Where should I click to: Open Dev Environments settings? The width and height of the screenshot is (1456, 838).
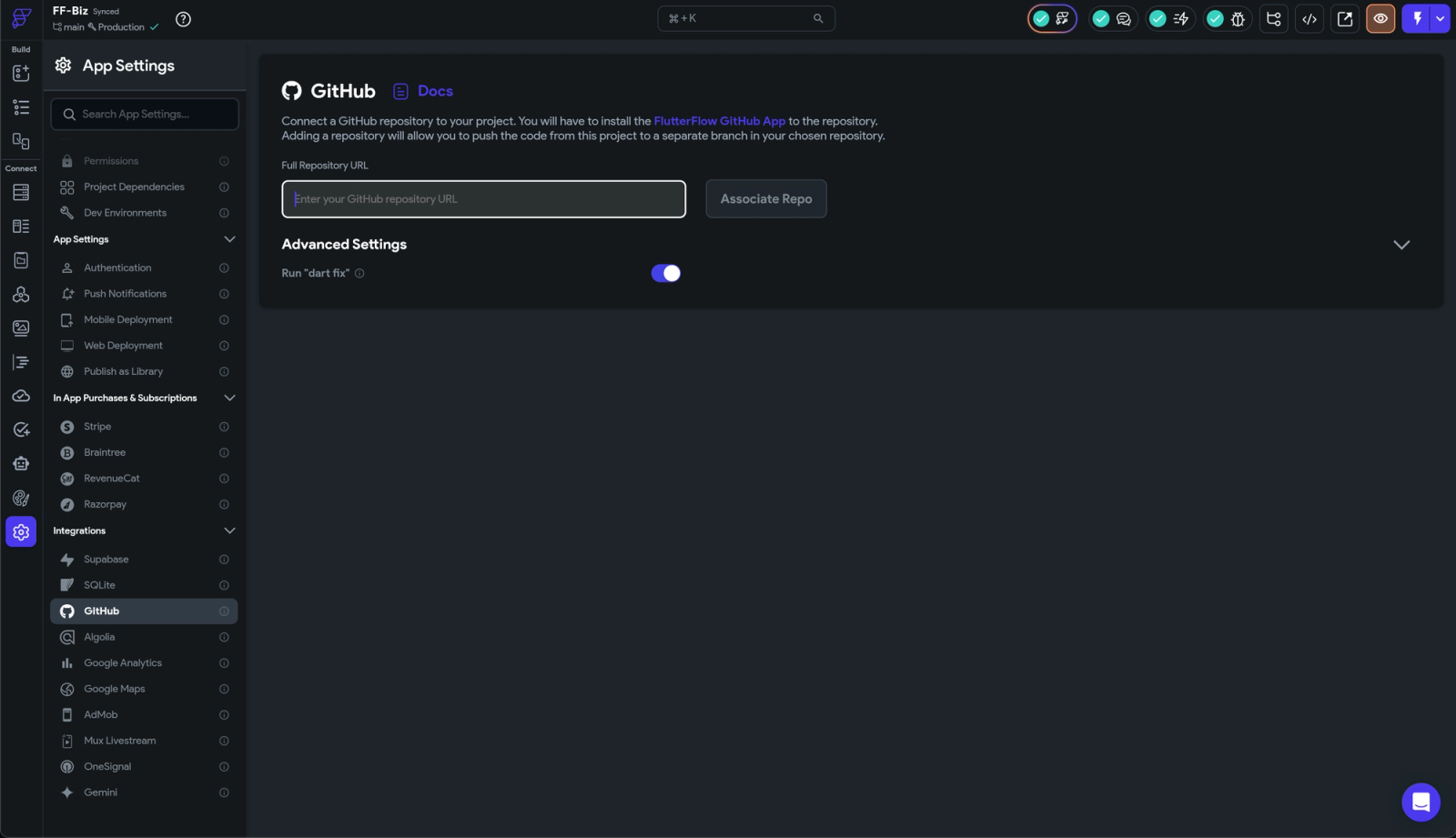(x=144, y=213)
